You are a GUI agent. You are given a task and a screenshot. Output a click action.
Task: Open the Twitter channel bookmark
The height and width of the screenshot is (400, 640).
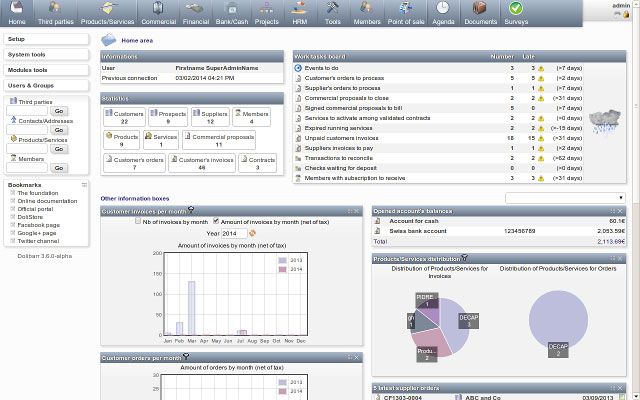tap(38, 241)
